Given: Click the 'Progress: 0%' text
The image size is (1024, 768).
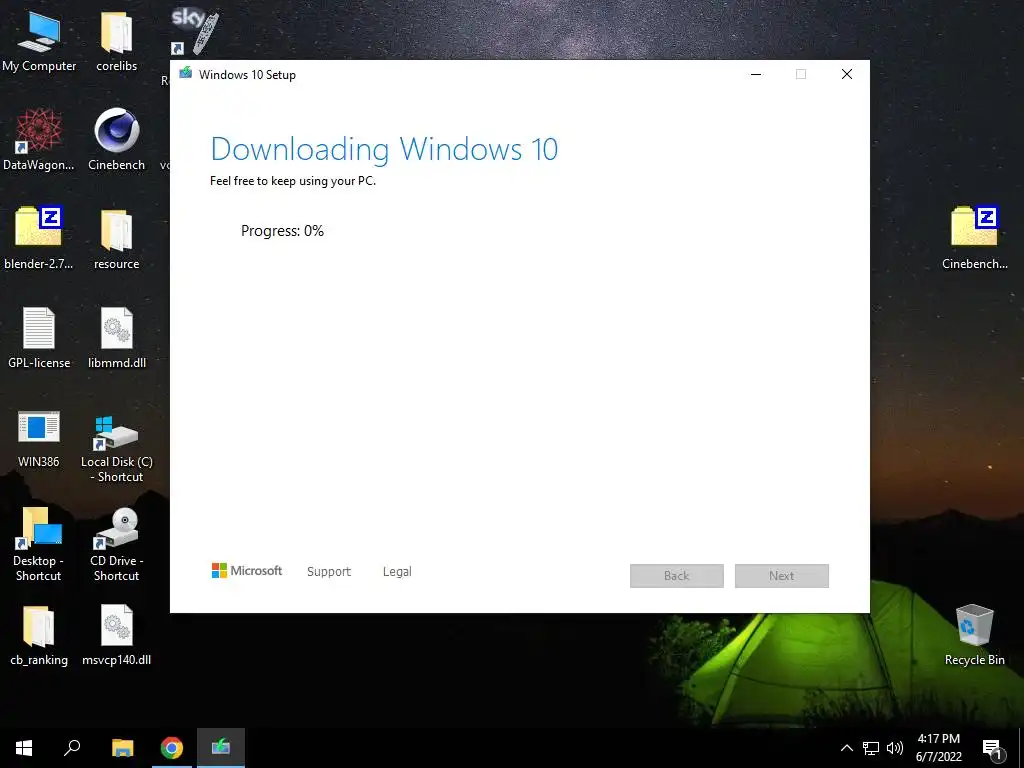Looking at the screenshot, I should click(x=282, y=231).
